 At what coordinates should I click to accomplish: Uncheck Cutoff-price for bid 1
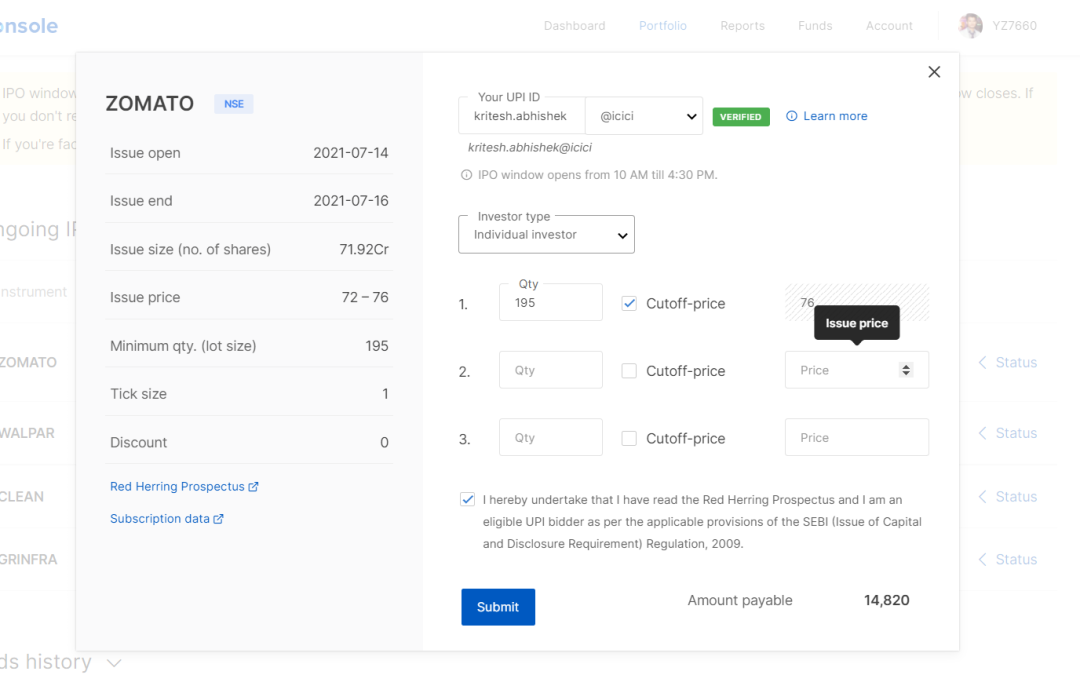[x=629, y=303]
